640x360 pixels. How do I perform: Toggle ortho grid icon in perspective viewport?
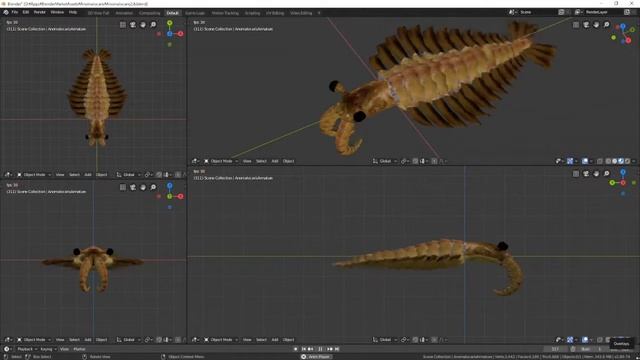click(x=576, y=25)
